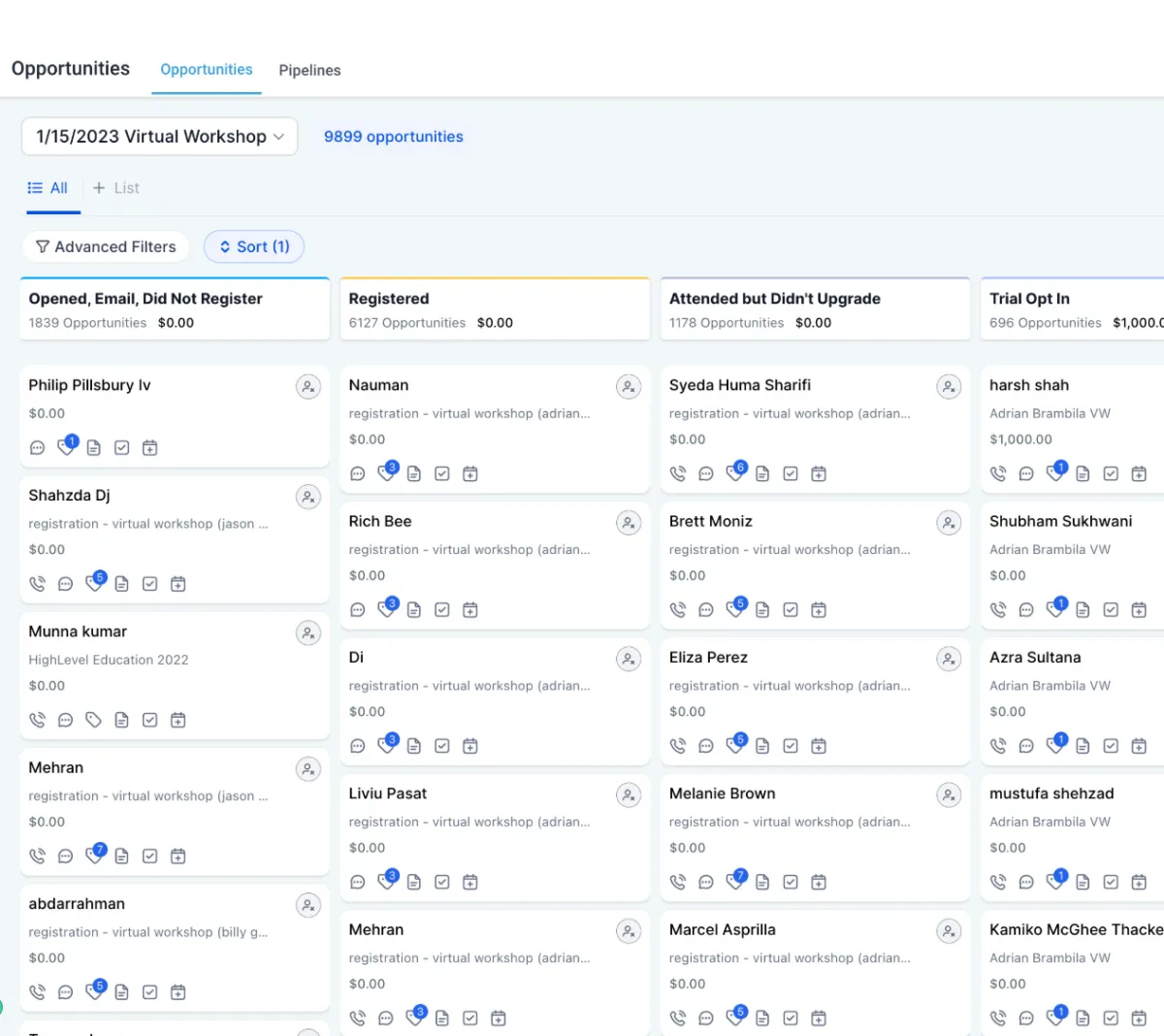The image size is (1164, 1036).
Task: Click the calendar appointment icon on Rich Bee card
Action: click(x=470, y=610)
